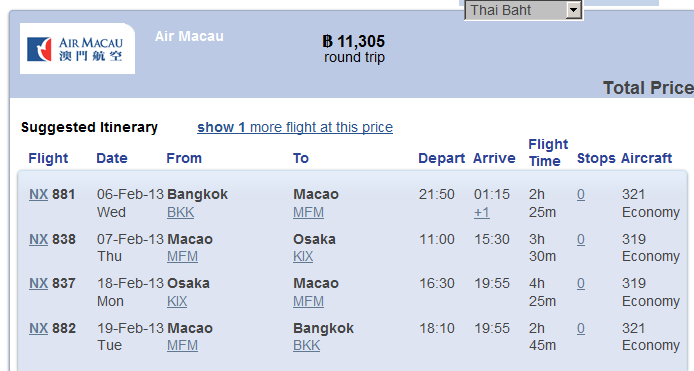Click the ฿ 11,305 round trip price
The width and height of the screenshot is (694, 371).
(354, 49)
